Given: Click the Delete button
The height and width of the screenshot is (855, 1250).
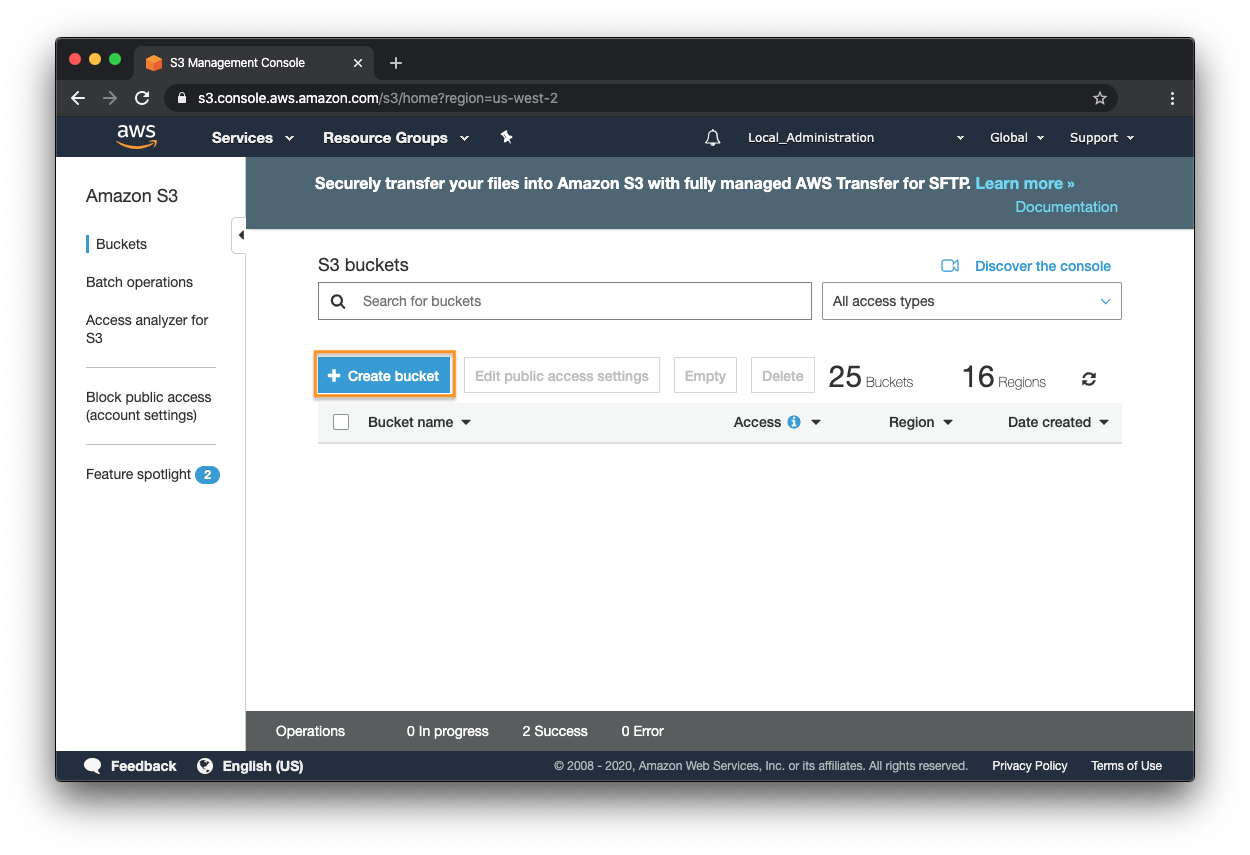Looking at the screenshot, I should tap(782, 376).
